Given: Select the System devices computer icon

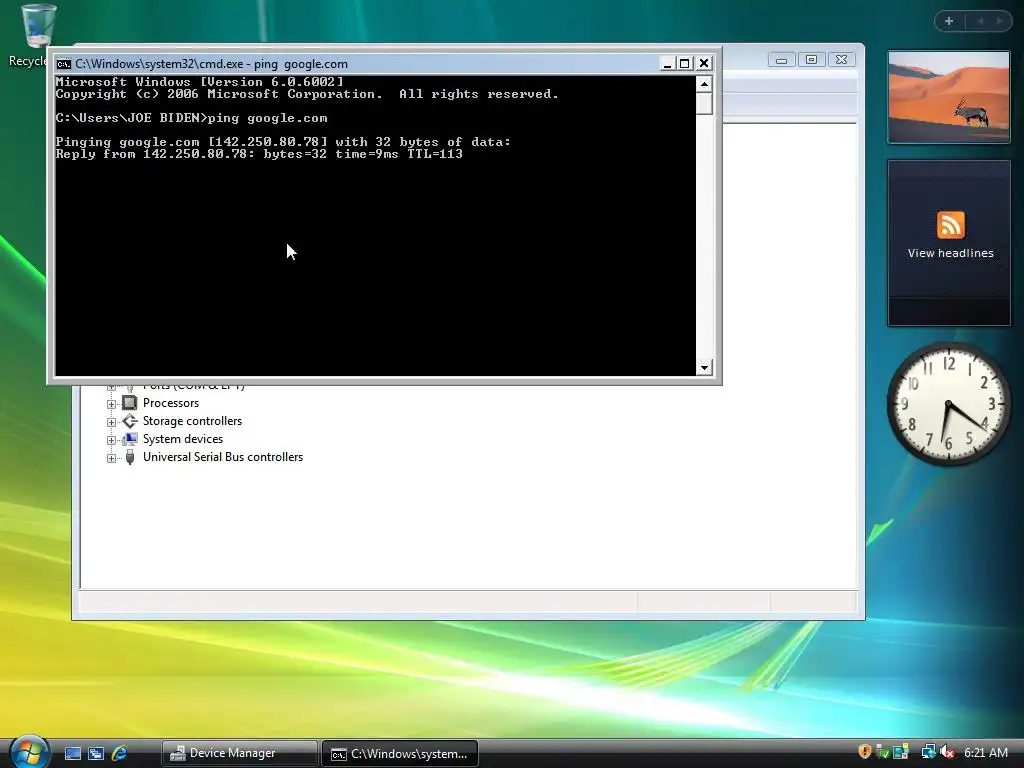Looking at the screenshot, I should pyautogui.click(x=130, y=439).
